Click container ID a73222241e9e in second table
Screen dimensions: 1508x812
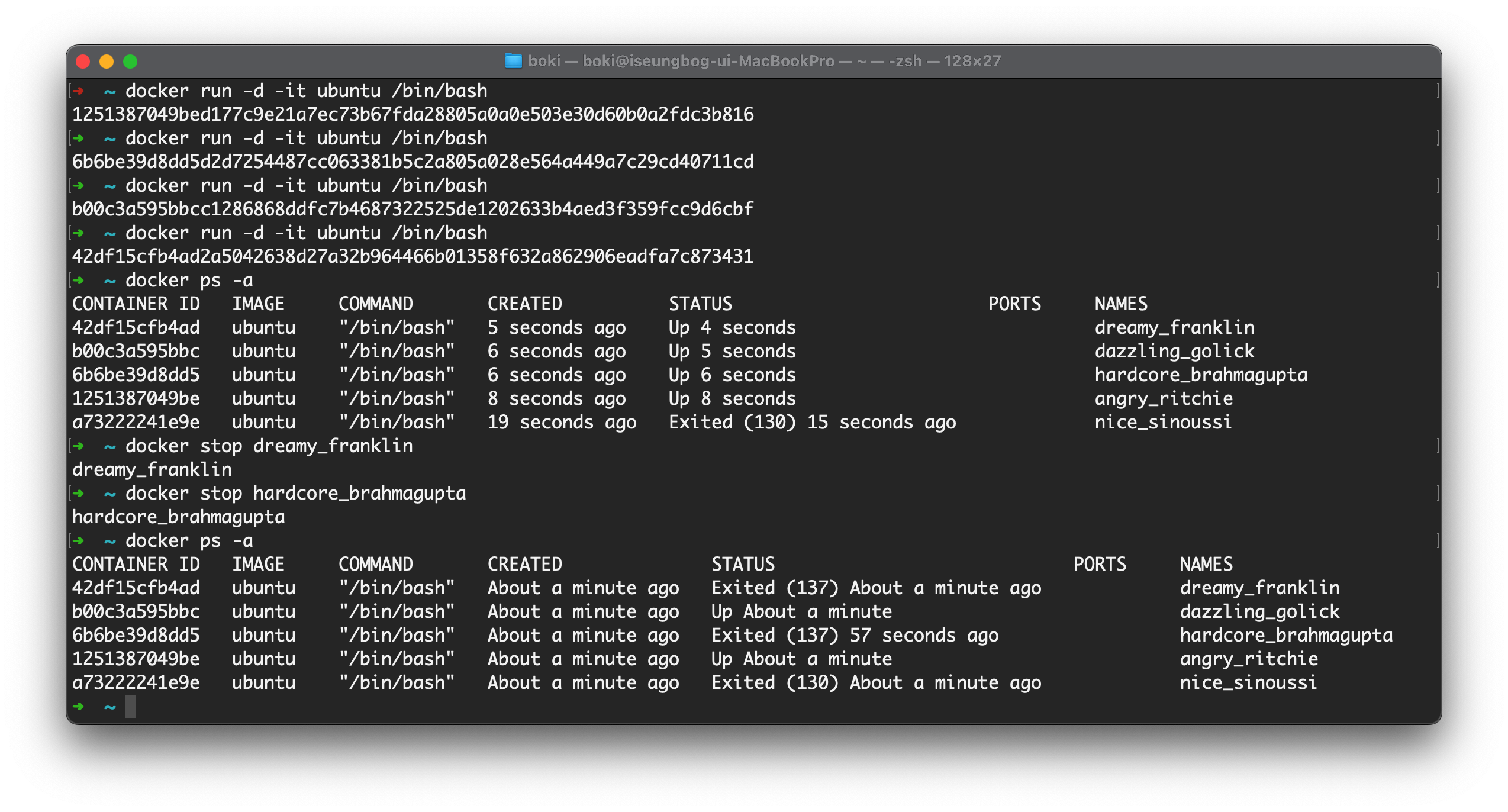pos(136,682)
